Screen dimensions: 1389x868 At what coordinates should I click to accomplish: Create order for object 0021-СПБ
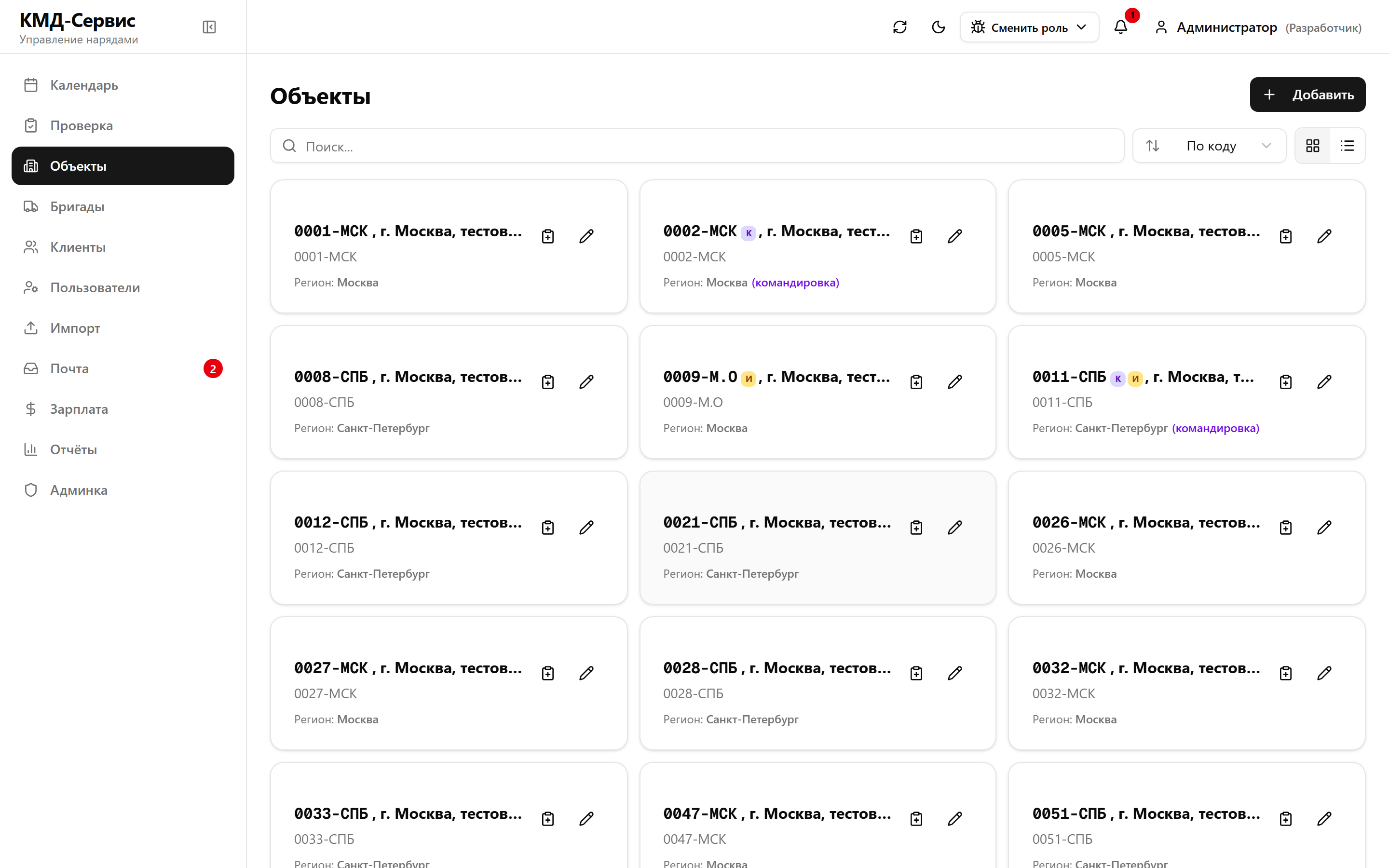[x=916, y=528]
